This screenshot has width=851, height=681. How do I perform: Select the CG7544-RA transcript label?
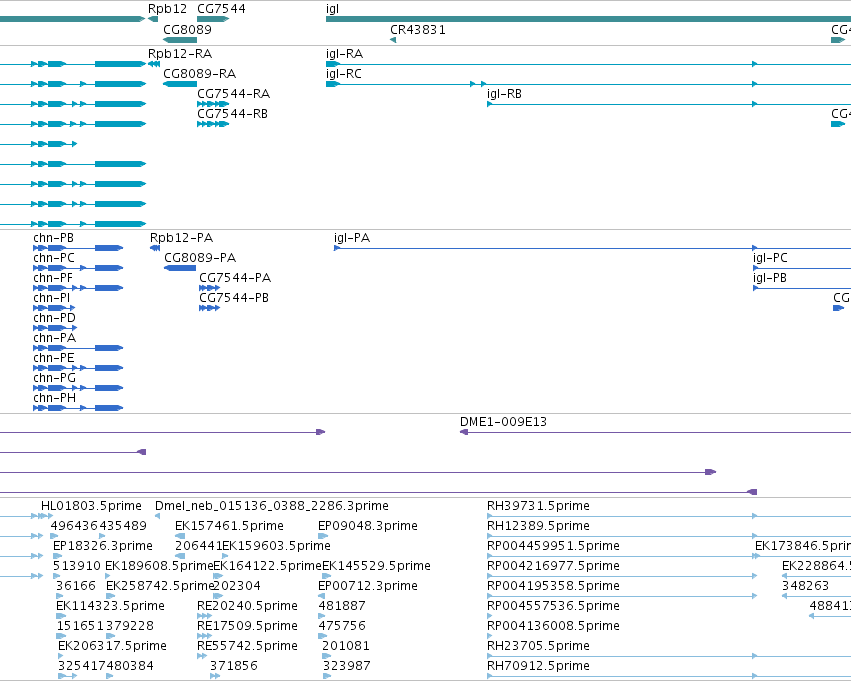click(x=233, y=94)
